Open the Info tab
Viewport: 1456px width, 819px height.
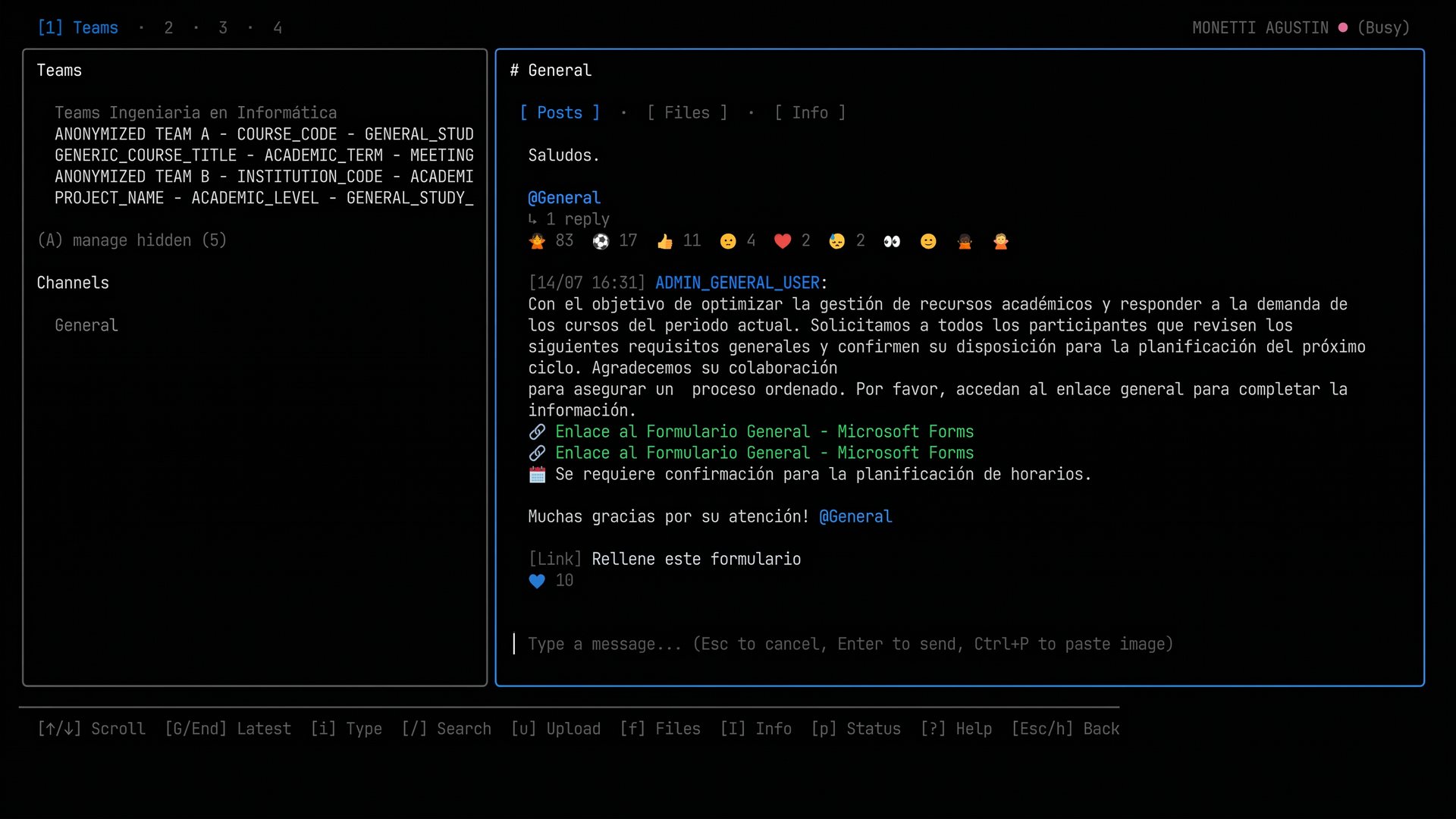[x=810, y=113]
